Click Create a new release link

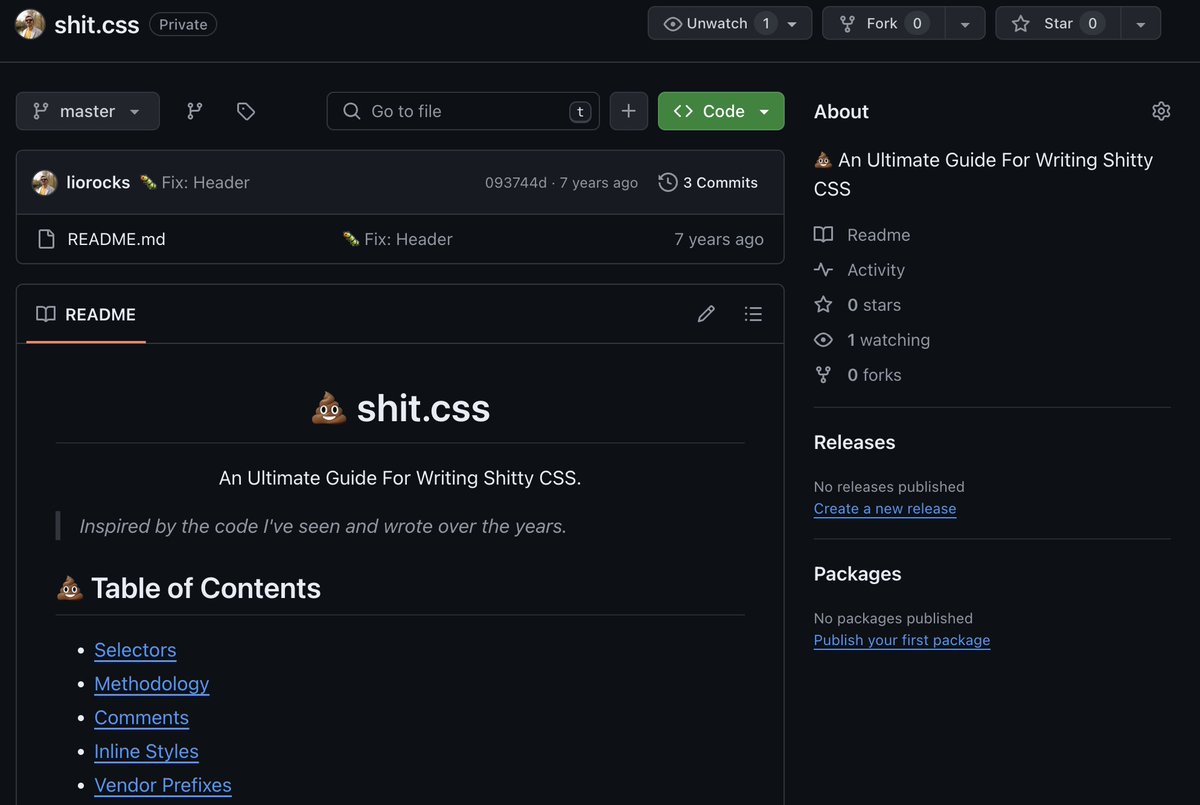(885, 509)
